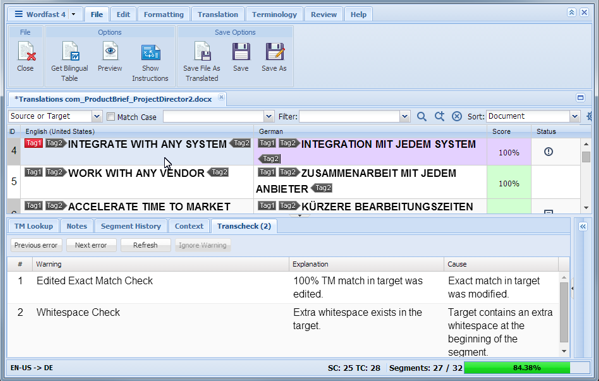The width and height of the screenshot is (599, 381).
Task: Select Edited Exact Match Check warning row
Action: pyautogui.click(x=283, y=287)
